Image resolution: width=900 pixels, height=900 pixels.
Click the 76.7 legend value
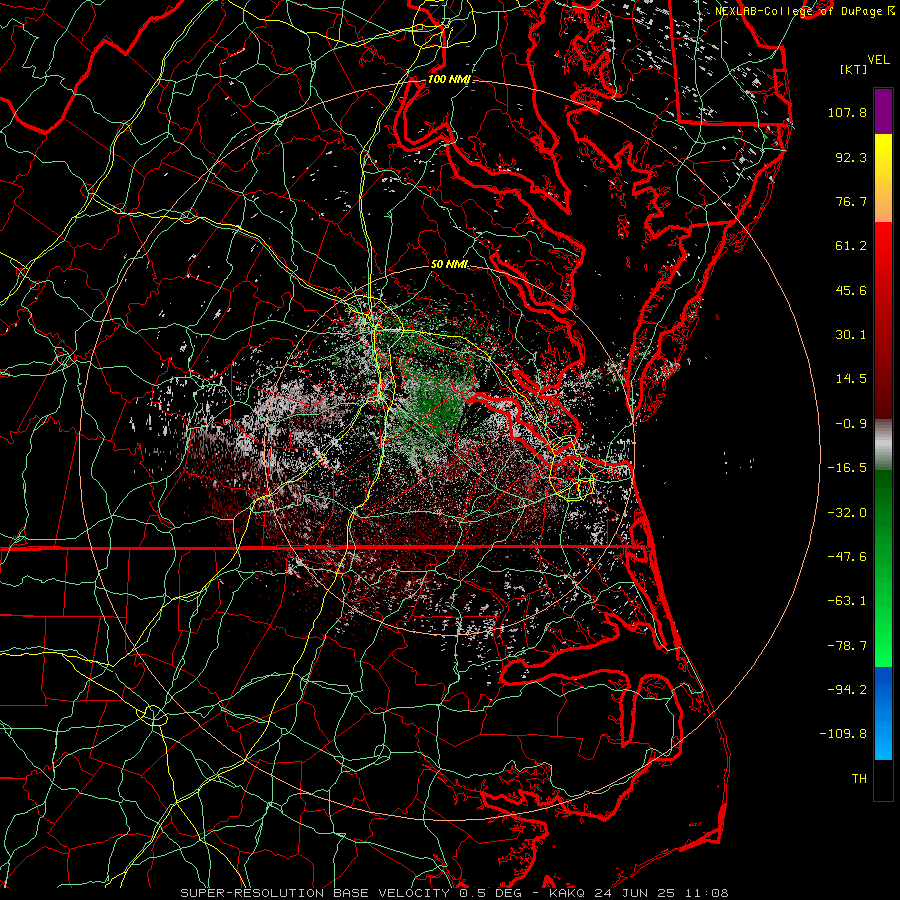pos(851,201)
